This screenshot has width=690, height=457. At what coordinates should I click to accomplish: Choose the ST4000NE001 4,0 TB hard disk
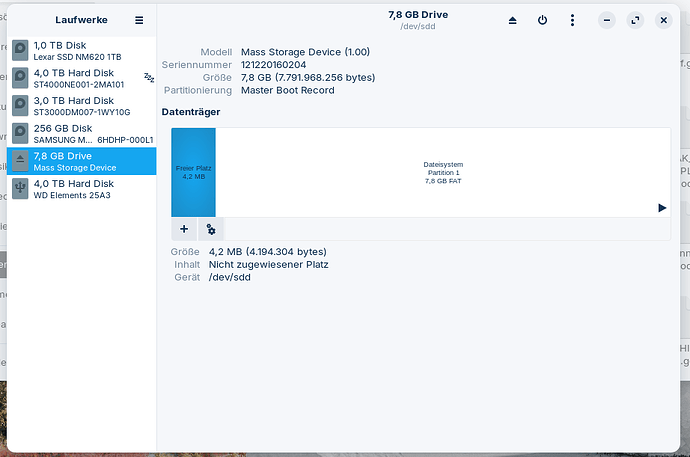pos(80,78)
